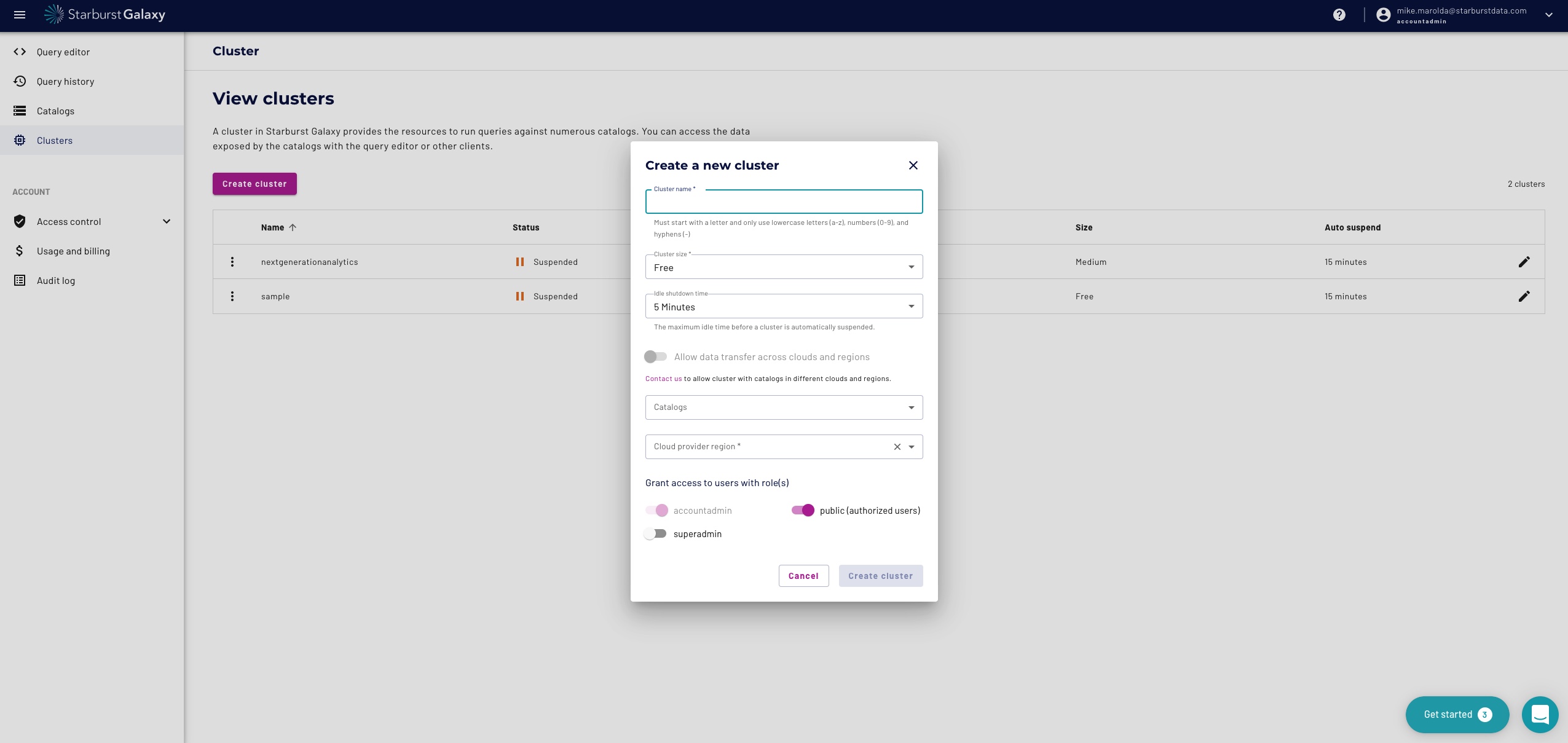Go to Query editor in sidebar

63,52
